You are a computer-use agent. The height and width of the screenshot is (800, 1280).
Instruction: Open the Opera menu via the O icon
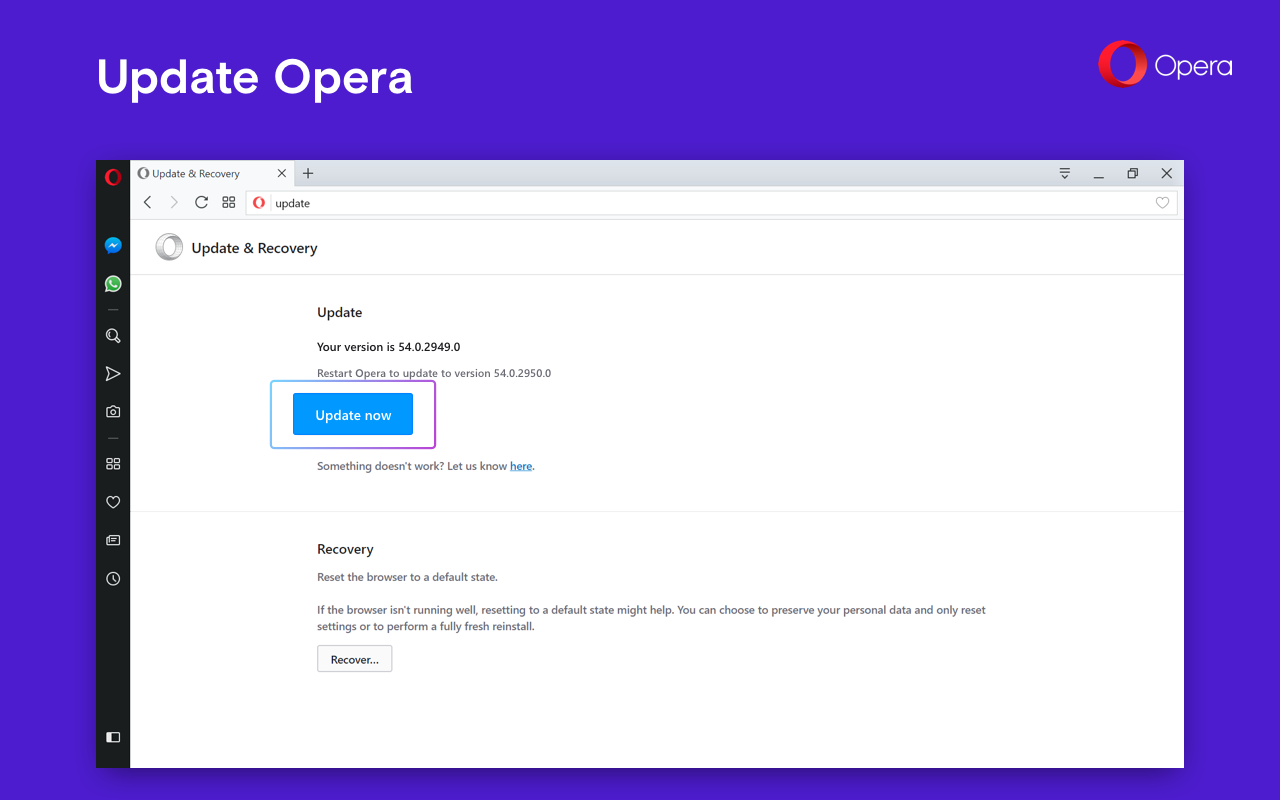pyautogui.click(x=112, y=176)
